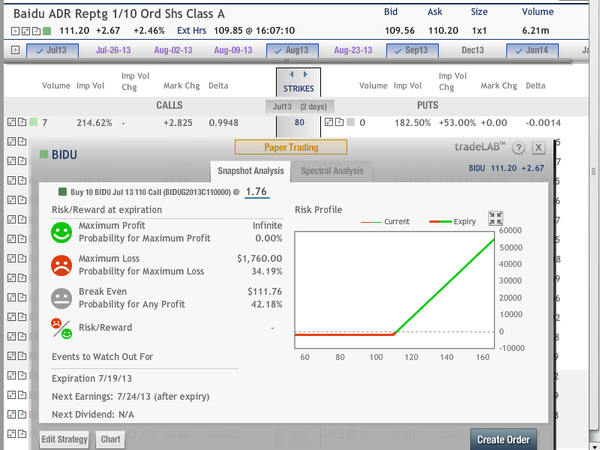Screen dimensions: 600x450
Task: Click the Risk/Reward ratio faces icon
Action: pyautogui.click(x=61, y=328)
